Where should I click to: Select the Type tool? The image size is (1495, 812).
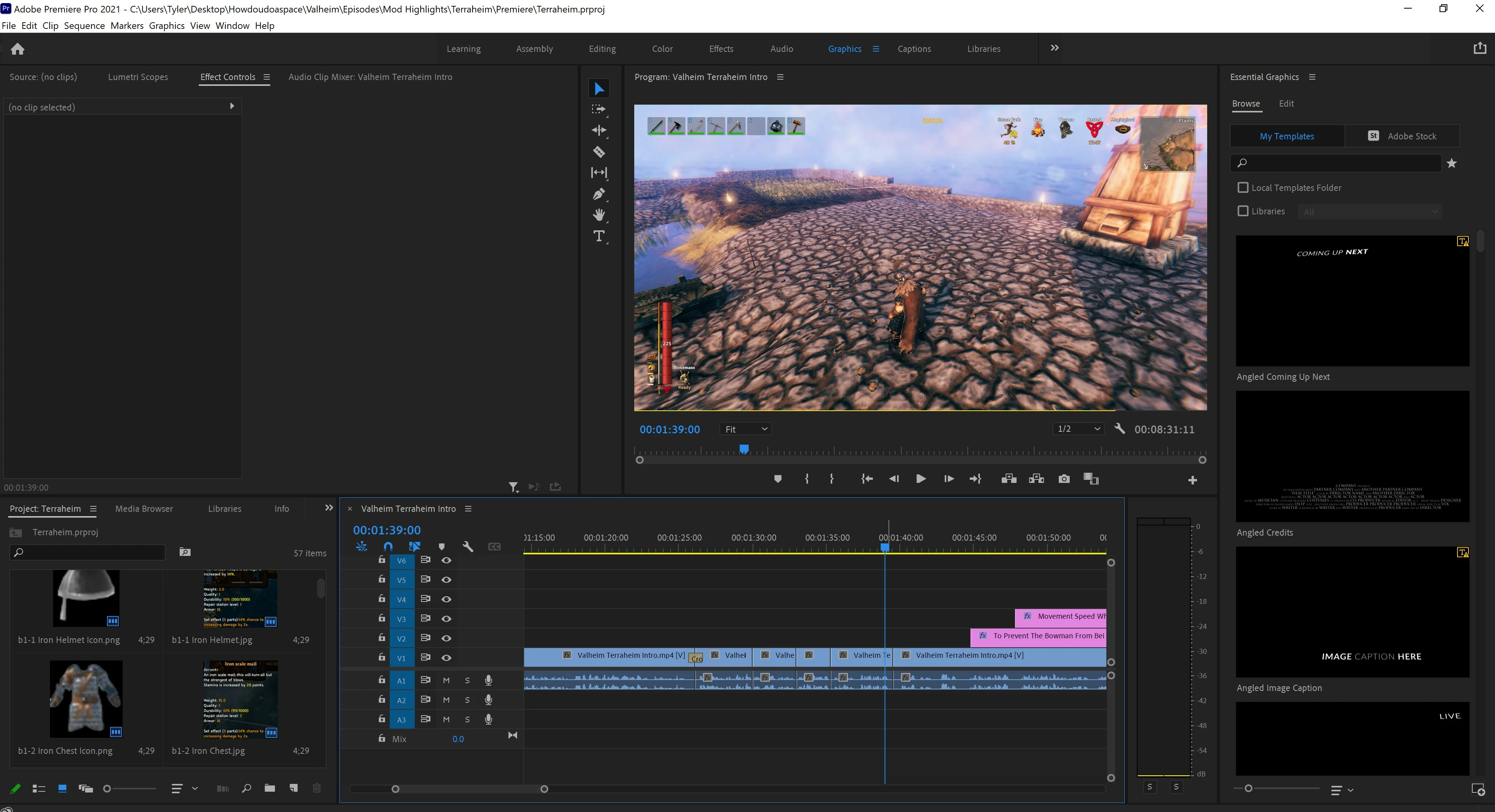coord(599,236)
